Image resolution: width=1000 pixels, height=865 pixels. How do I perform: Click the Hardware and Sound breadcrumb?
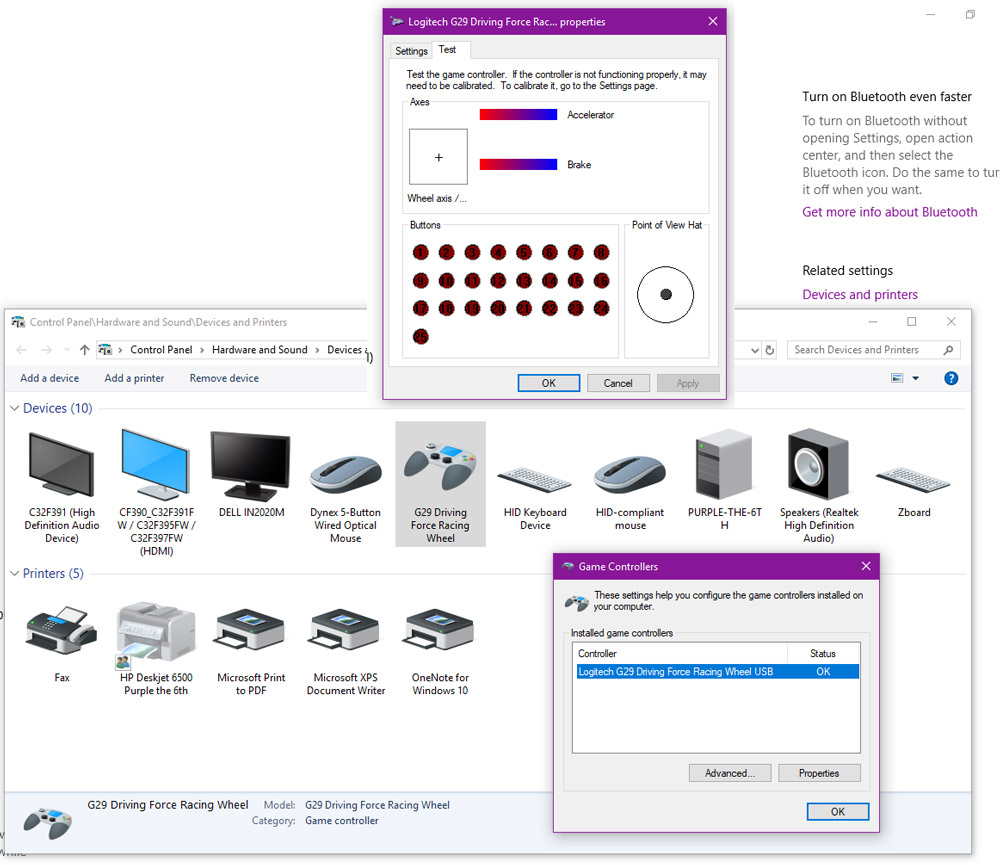coord(260,350)
